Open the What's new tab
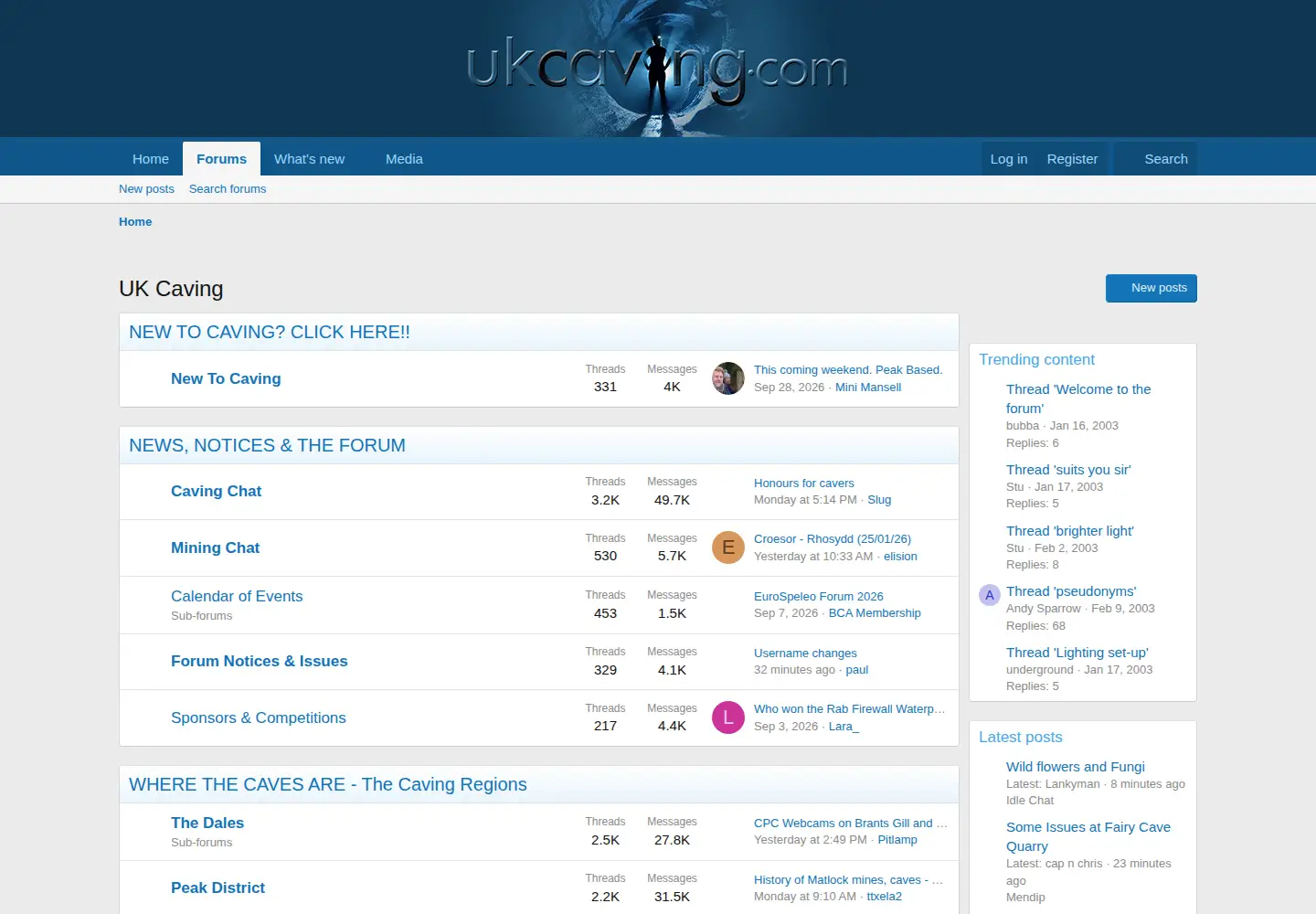Screen dimensions: 1316x914 tap(309, 159)
